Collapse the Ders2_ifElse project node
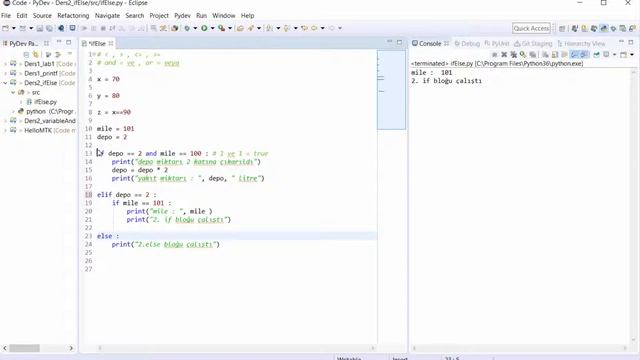640x360 pixels. (5, 83)
